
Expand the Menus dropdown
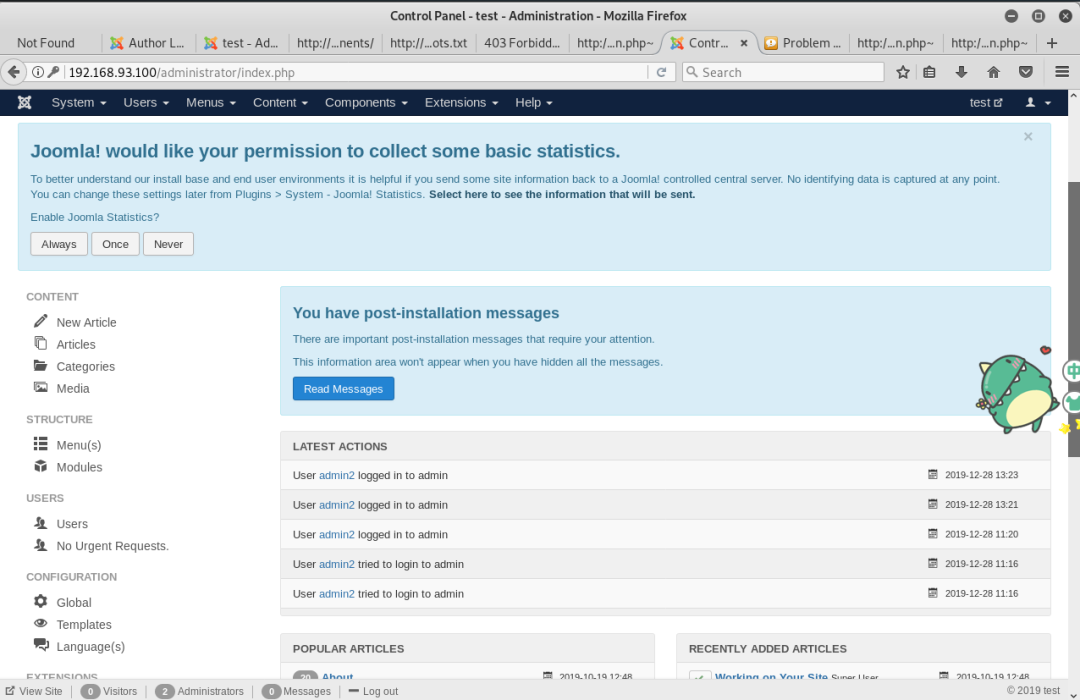pos(211,103)
